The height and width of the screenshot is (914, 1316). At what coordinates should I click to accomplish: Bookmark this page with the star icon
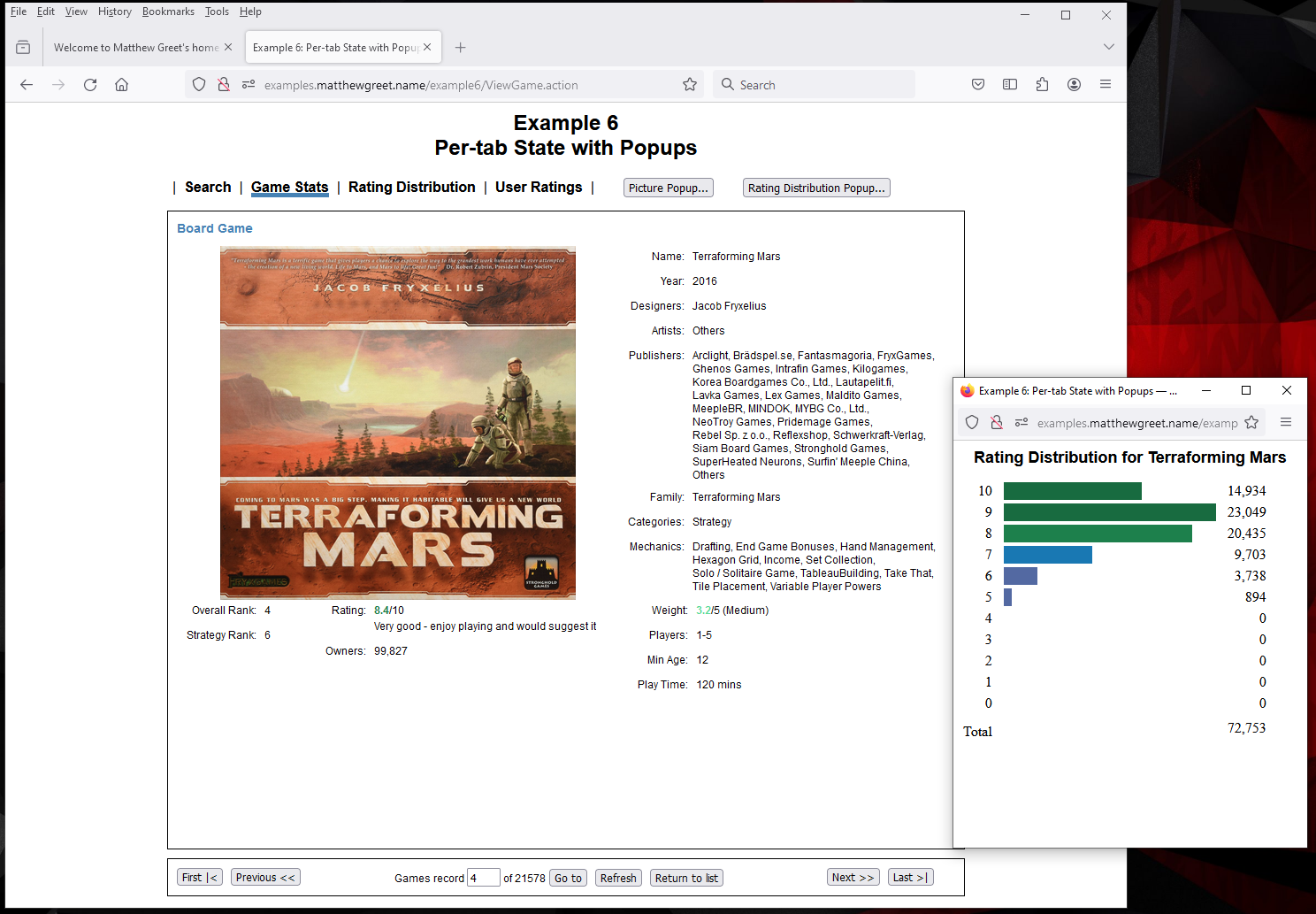pos(690,85)
